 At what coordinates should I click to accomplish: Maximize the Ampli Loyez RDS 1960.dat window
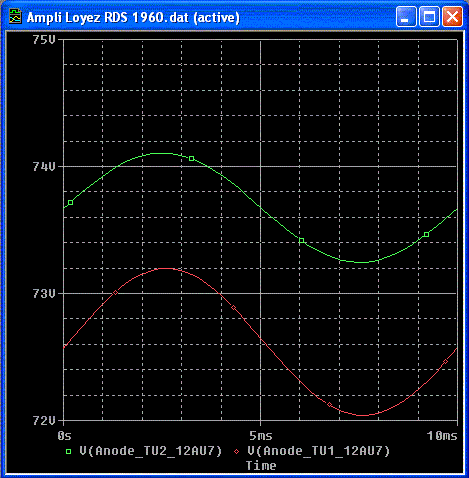(429, 16)
